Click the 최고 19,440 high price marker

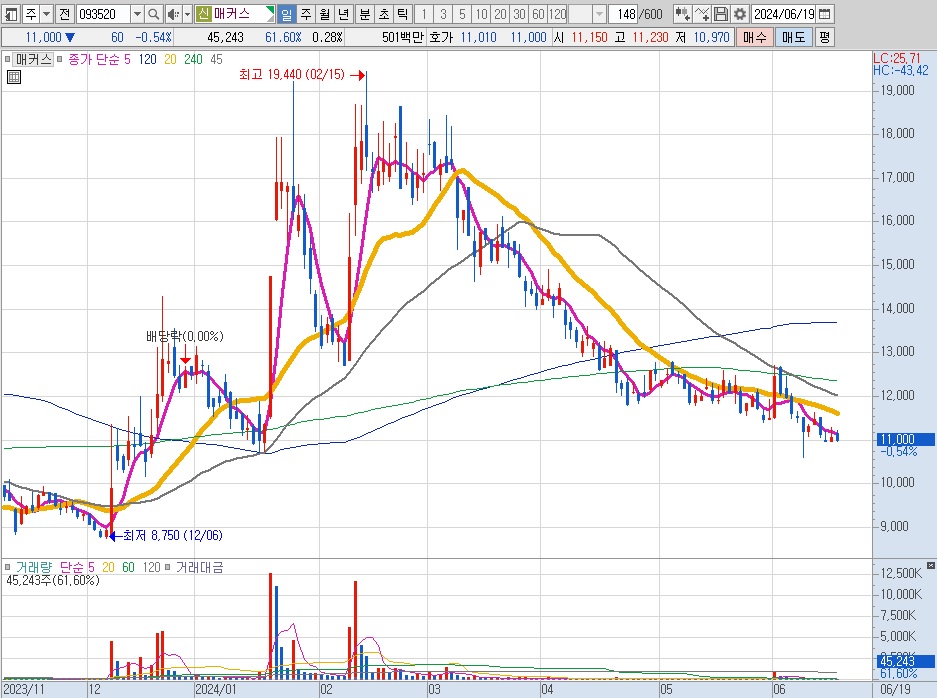pyautogui.click(x=302, y=75)
